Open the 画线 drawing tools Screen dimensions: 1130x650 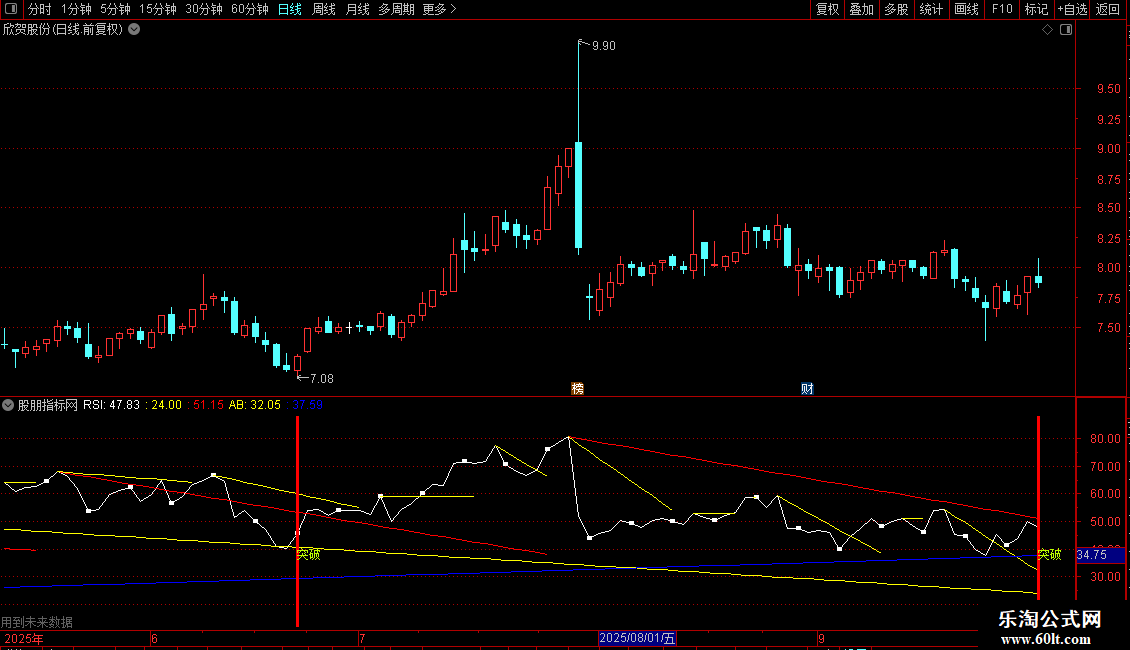966,9
